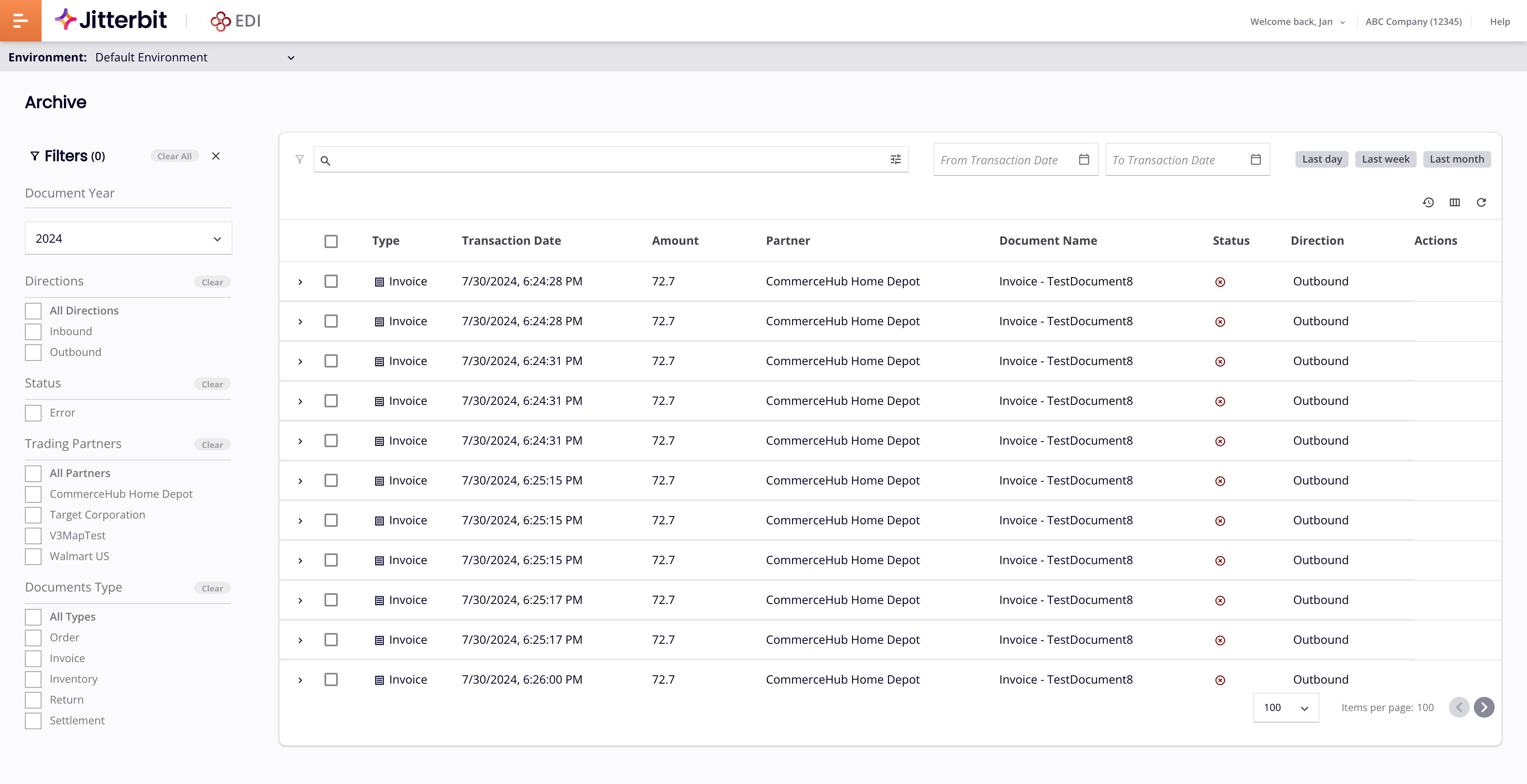
Task: Sort by the Direction column header
Action: coord(1317,241)
